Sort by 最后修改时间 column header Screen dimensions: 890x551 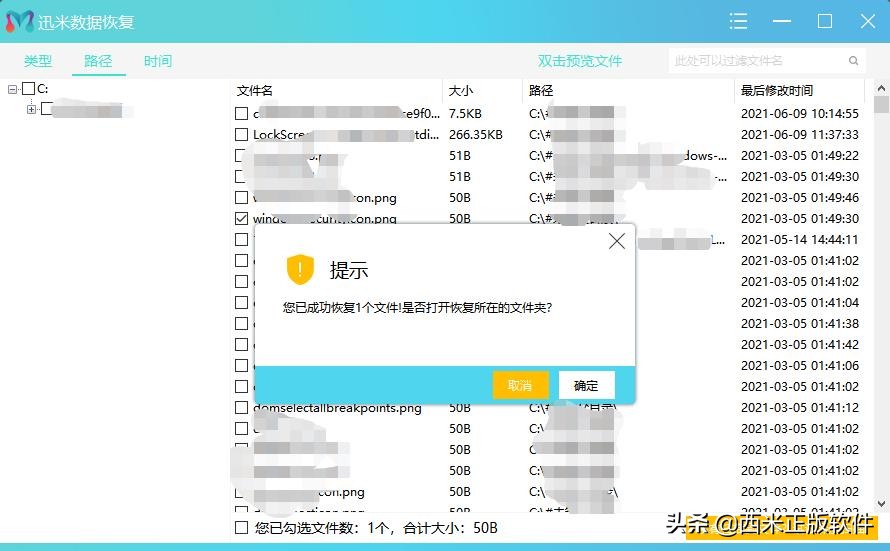776,91
